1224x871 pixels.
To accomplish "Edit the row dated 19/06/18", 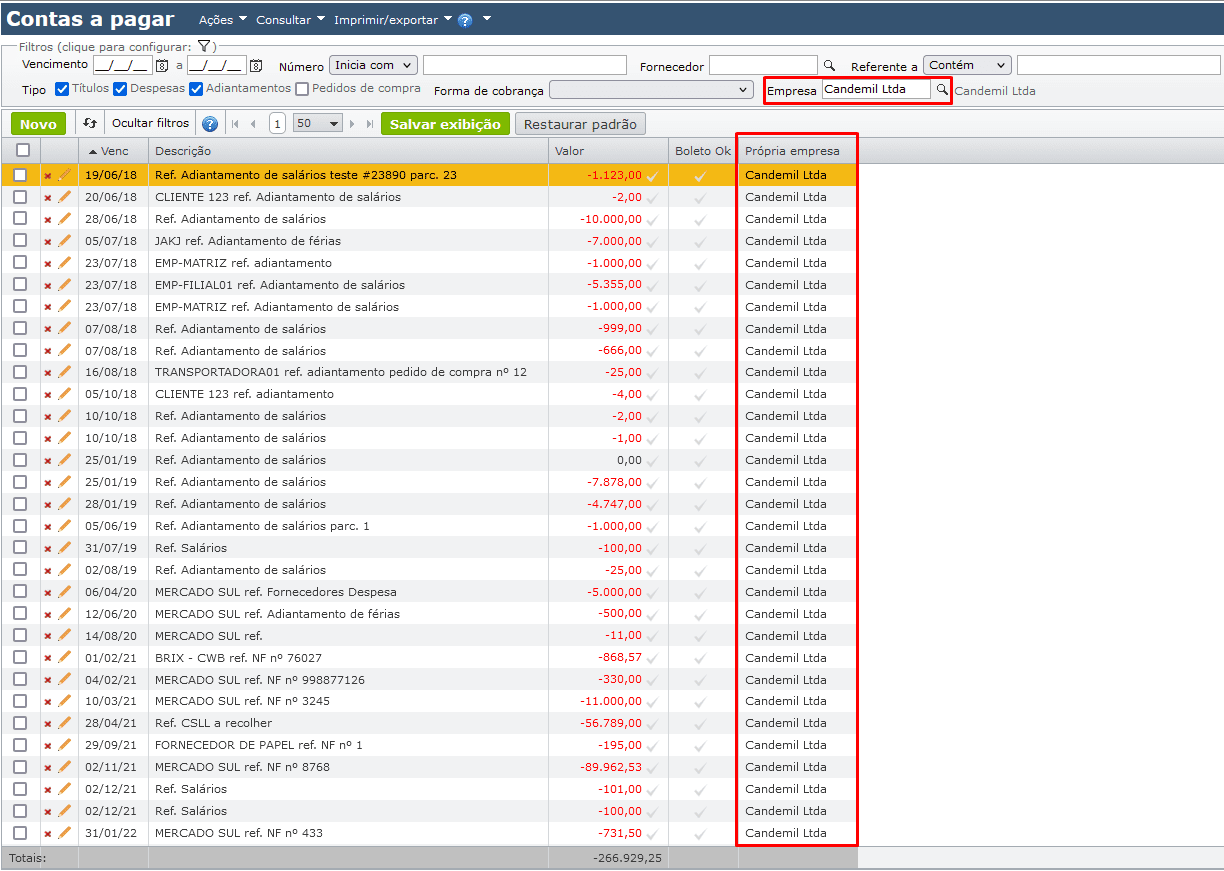I will 65,175.
